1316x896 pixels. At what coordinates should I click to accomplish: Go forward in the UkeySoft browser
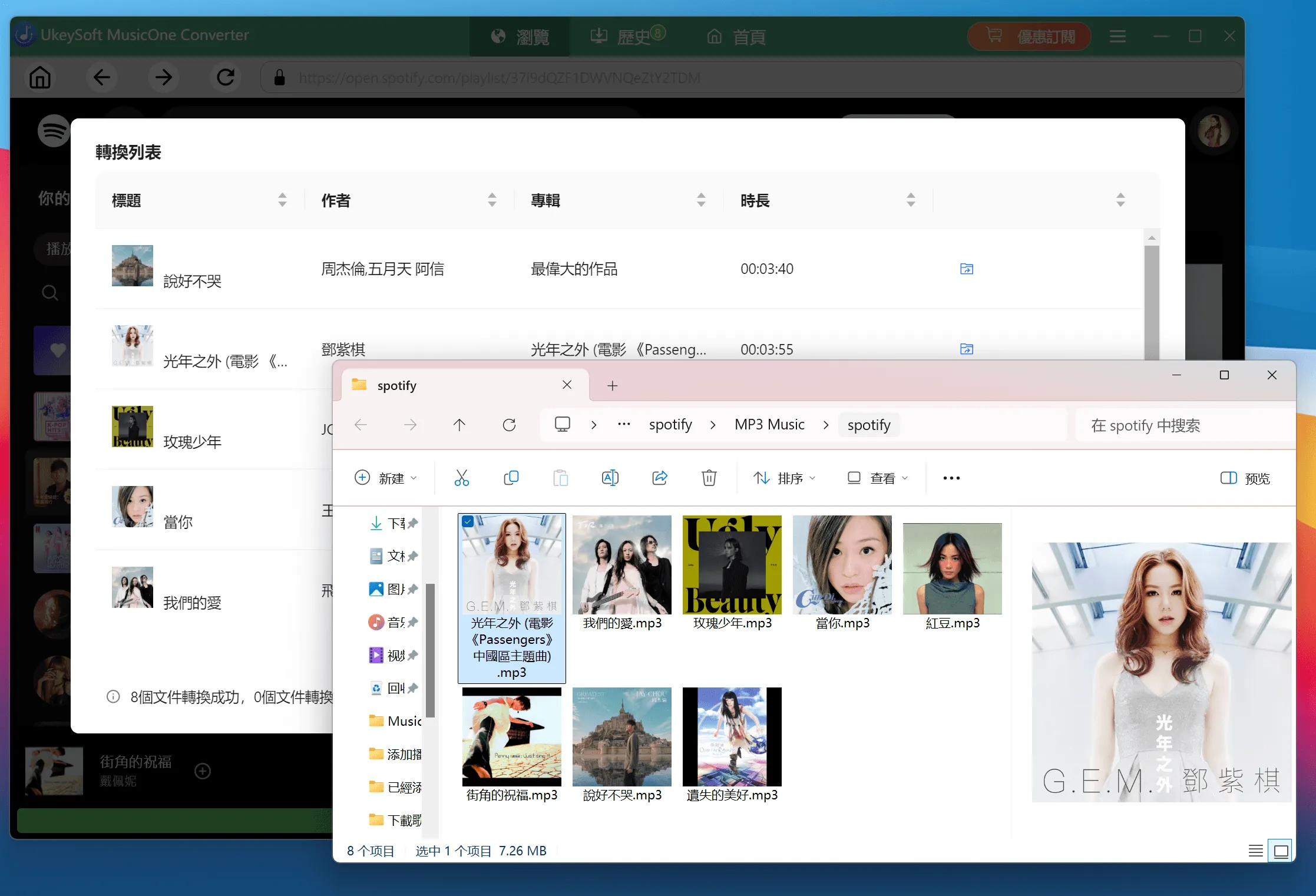pos(163,77)
